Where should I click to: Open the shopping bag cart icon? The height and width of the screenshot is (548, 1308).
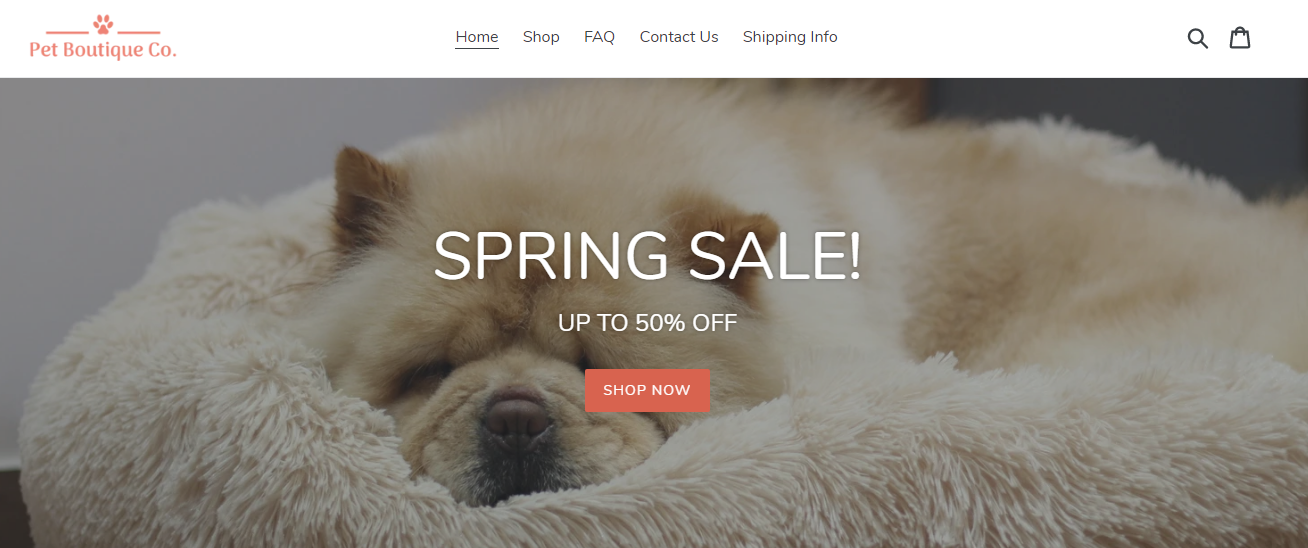pyautogui.click(x=1240, y=37)
